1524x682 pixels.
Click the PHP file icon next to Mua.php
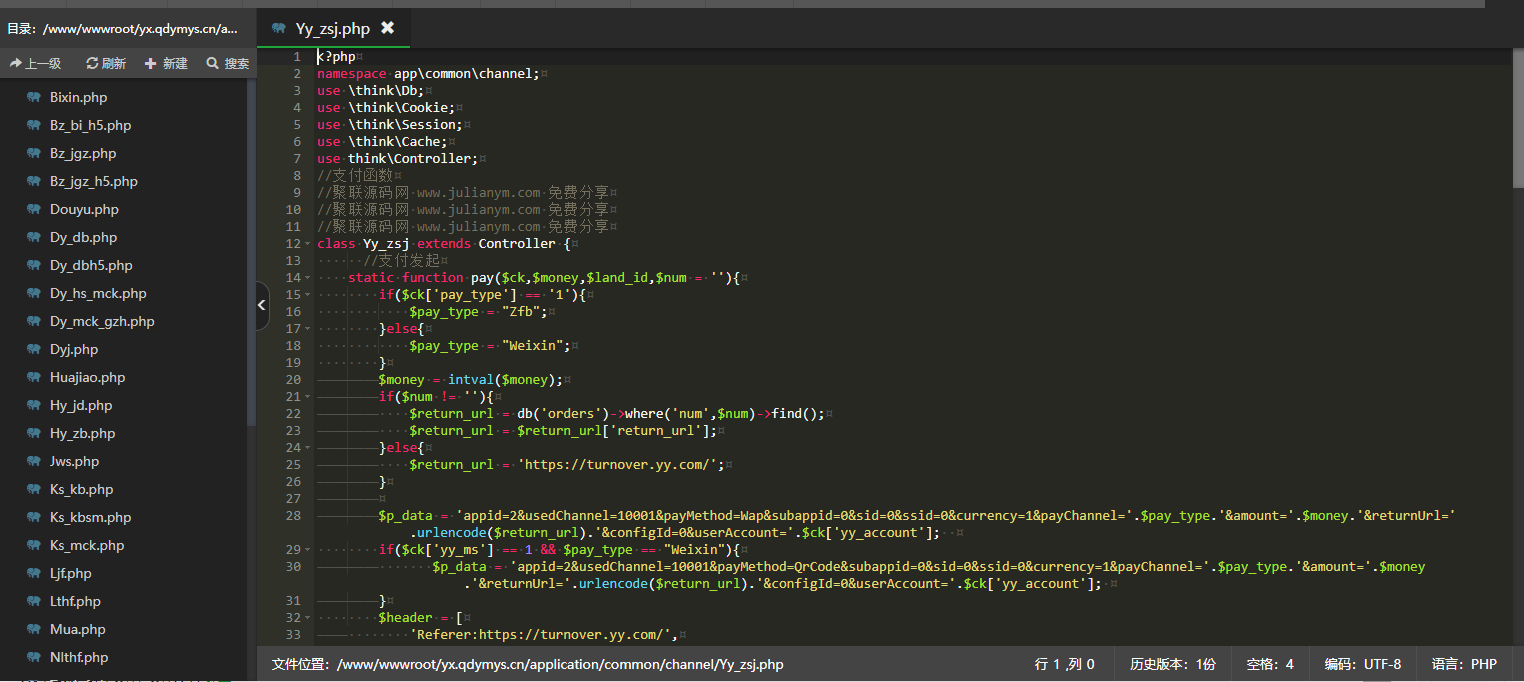point(33,629)
